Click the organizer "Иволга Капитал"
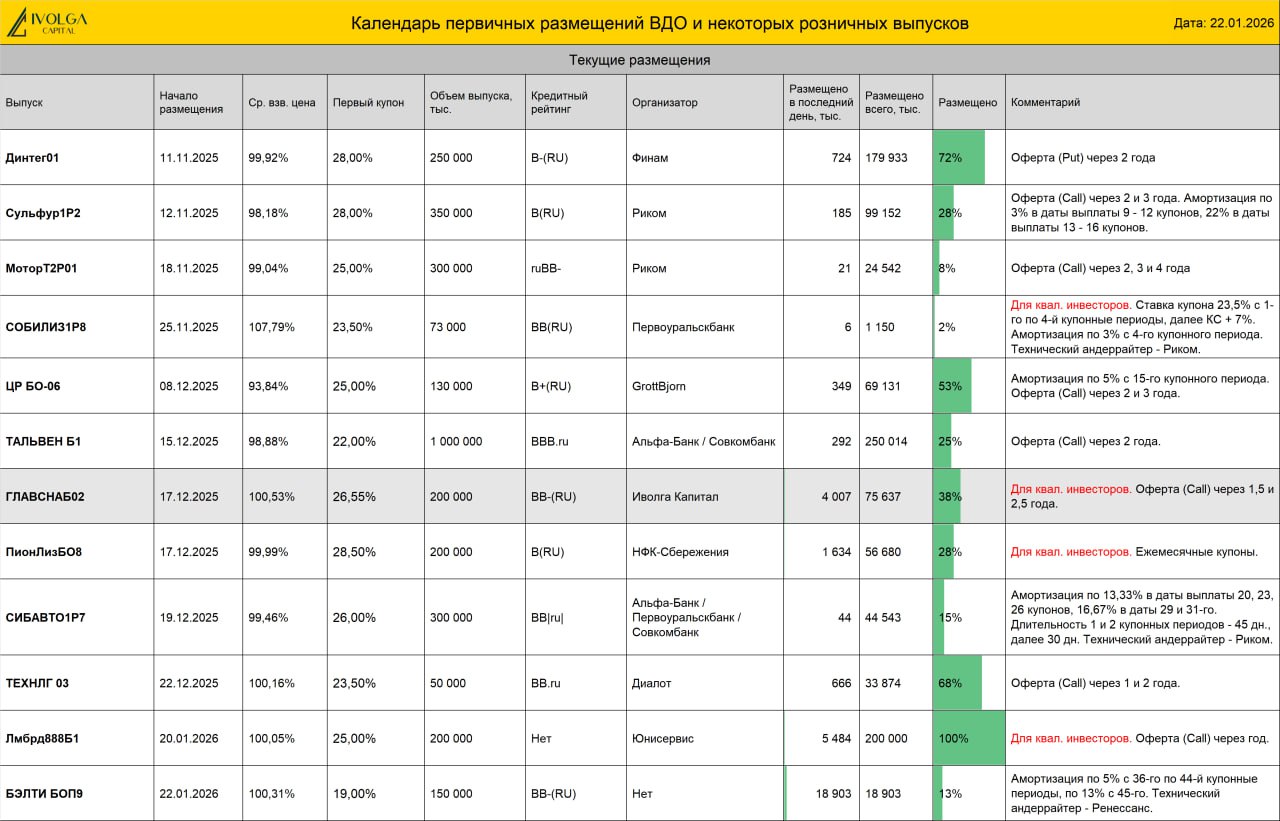1280x821 pixels. click(x=675, y=497)
